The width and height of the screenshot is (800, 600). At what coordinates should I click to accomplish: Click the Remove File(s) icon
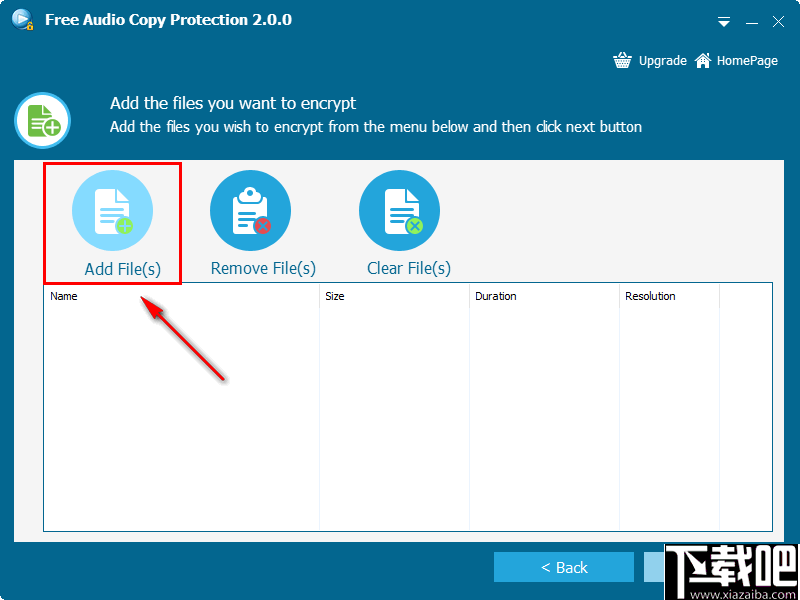click(x=250, y=210)
